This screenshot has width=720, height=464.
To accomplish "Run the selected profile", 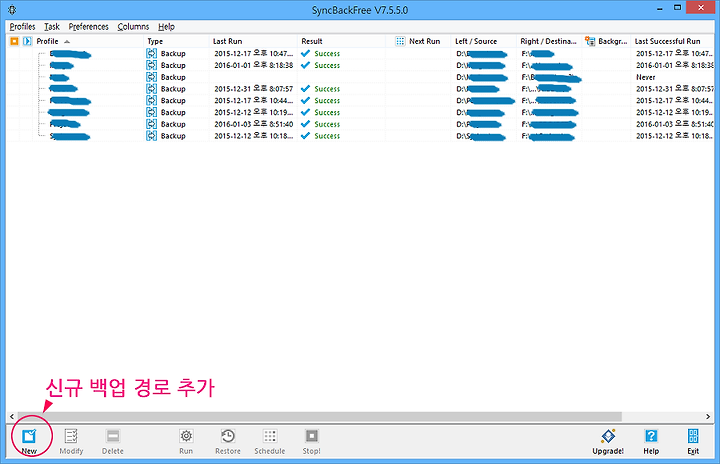I will point(186,441).
